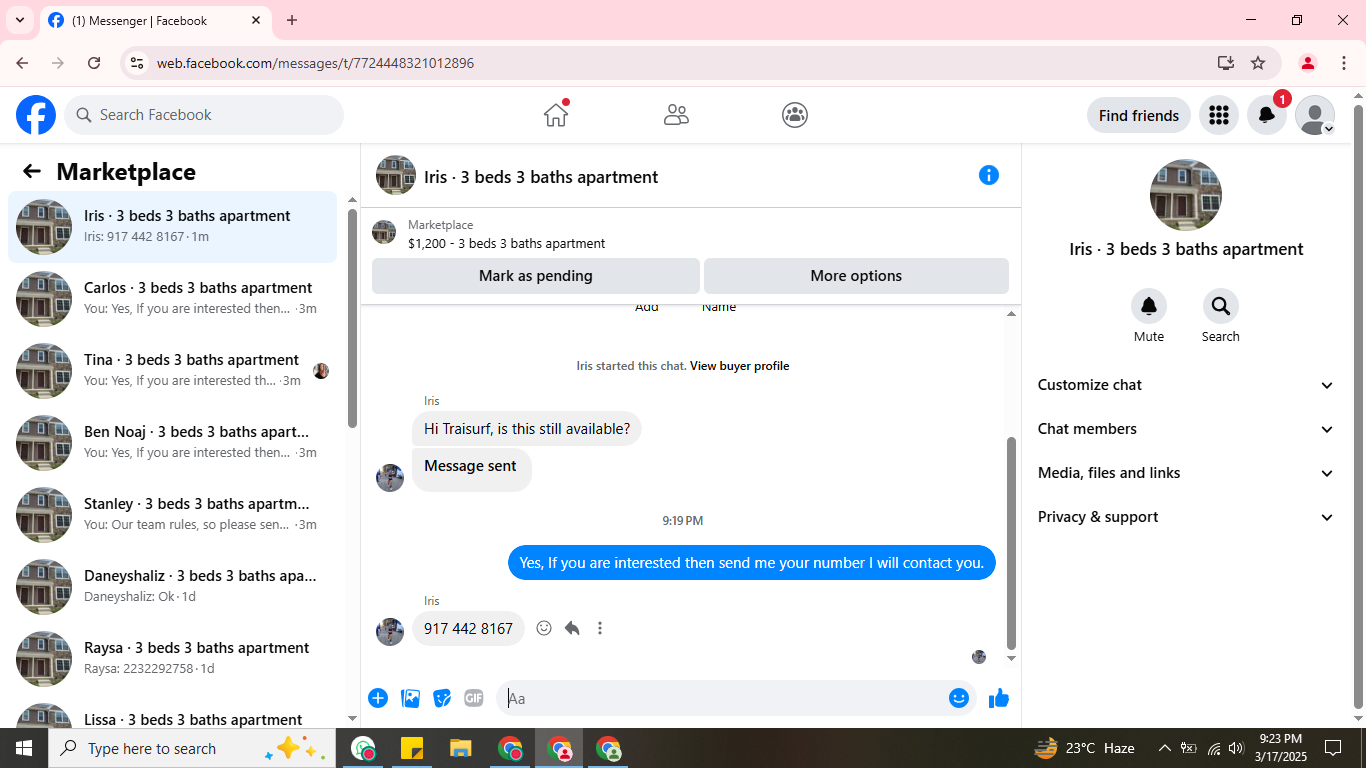Viewport: 1366px width, 768px height.
Task: Open conversation information icon in chat header
Action: click(989, 175)
